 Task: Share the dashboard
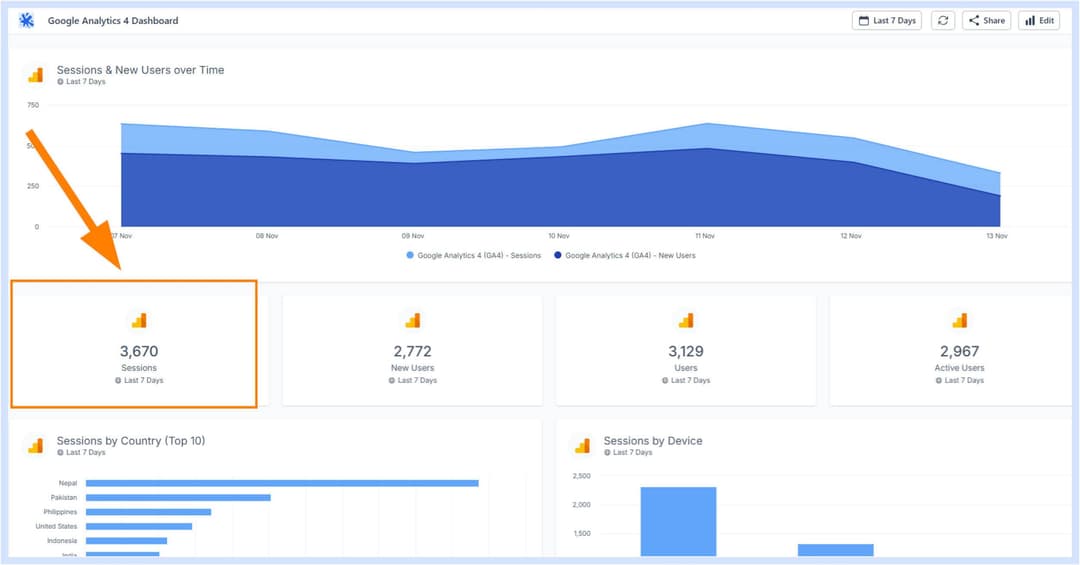point(986,21)
